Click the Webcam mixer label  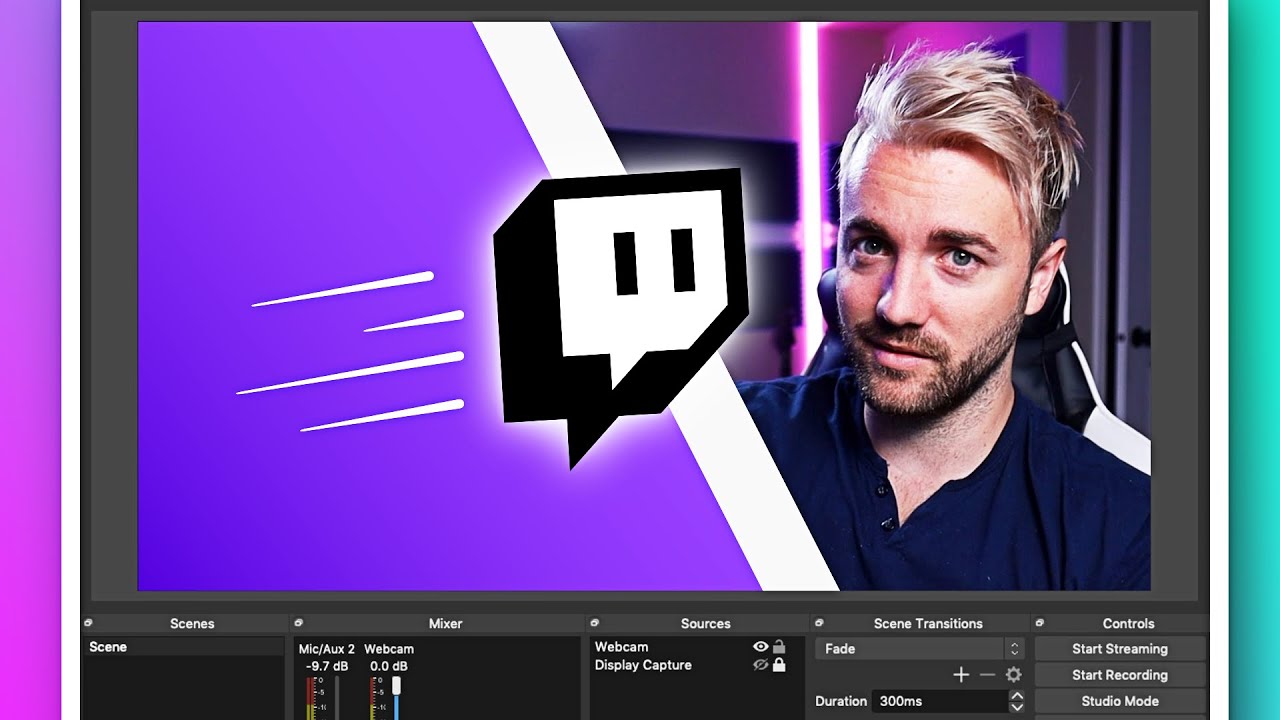tap(389, 649)
